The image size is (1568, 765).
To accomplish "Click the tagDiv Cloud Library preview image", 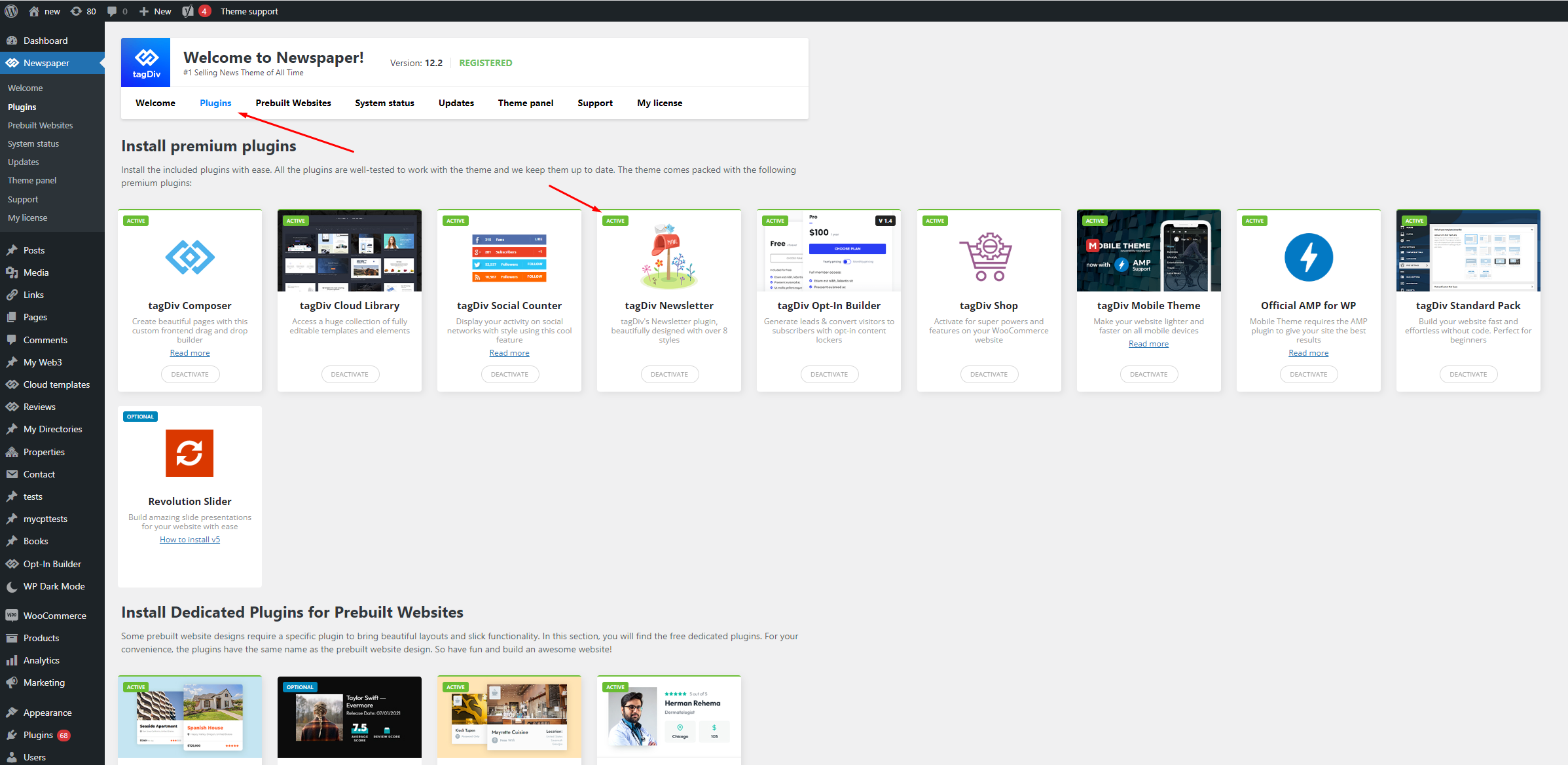I will pyautogui.click(x=350, y=251).
